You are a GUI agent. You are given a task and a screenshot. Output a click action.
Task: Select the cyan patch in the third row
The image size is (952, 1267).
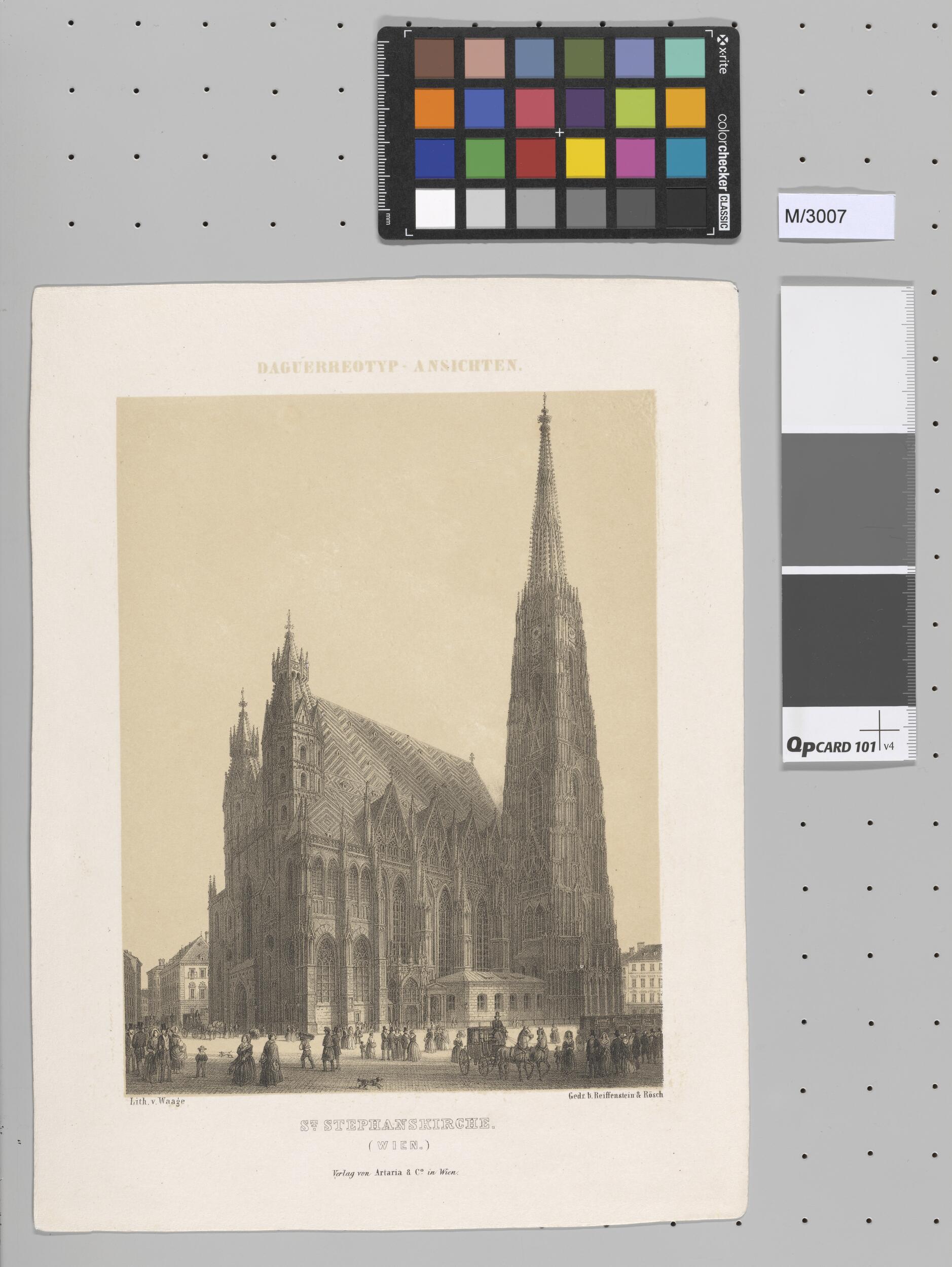coord(686,158)
